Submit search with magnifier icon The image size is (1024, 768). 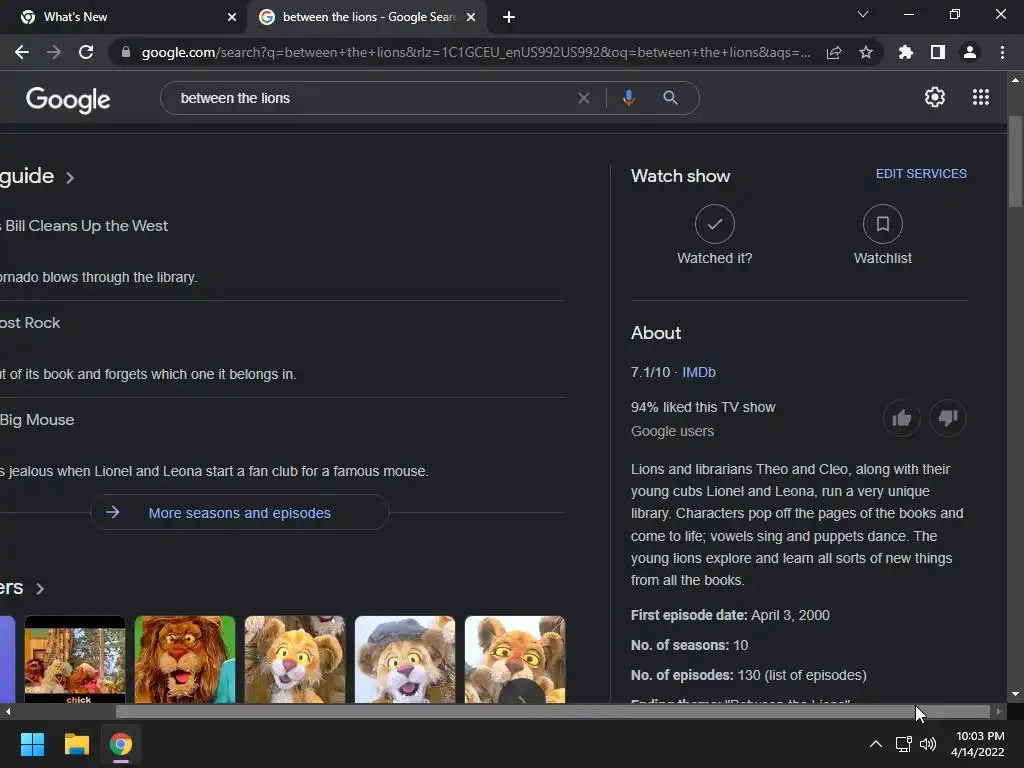(x=670, y=98)
